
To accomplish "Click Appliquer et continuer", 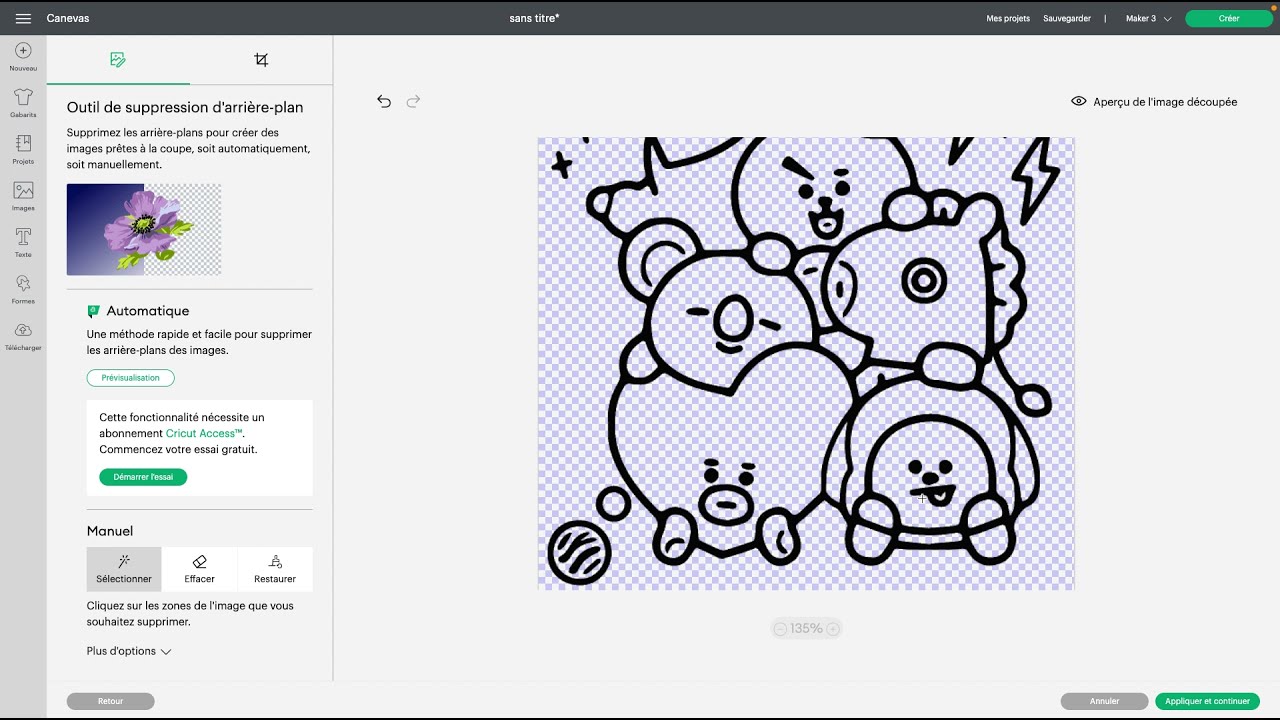I will 1208,701.
